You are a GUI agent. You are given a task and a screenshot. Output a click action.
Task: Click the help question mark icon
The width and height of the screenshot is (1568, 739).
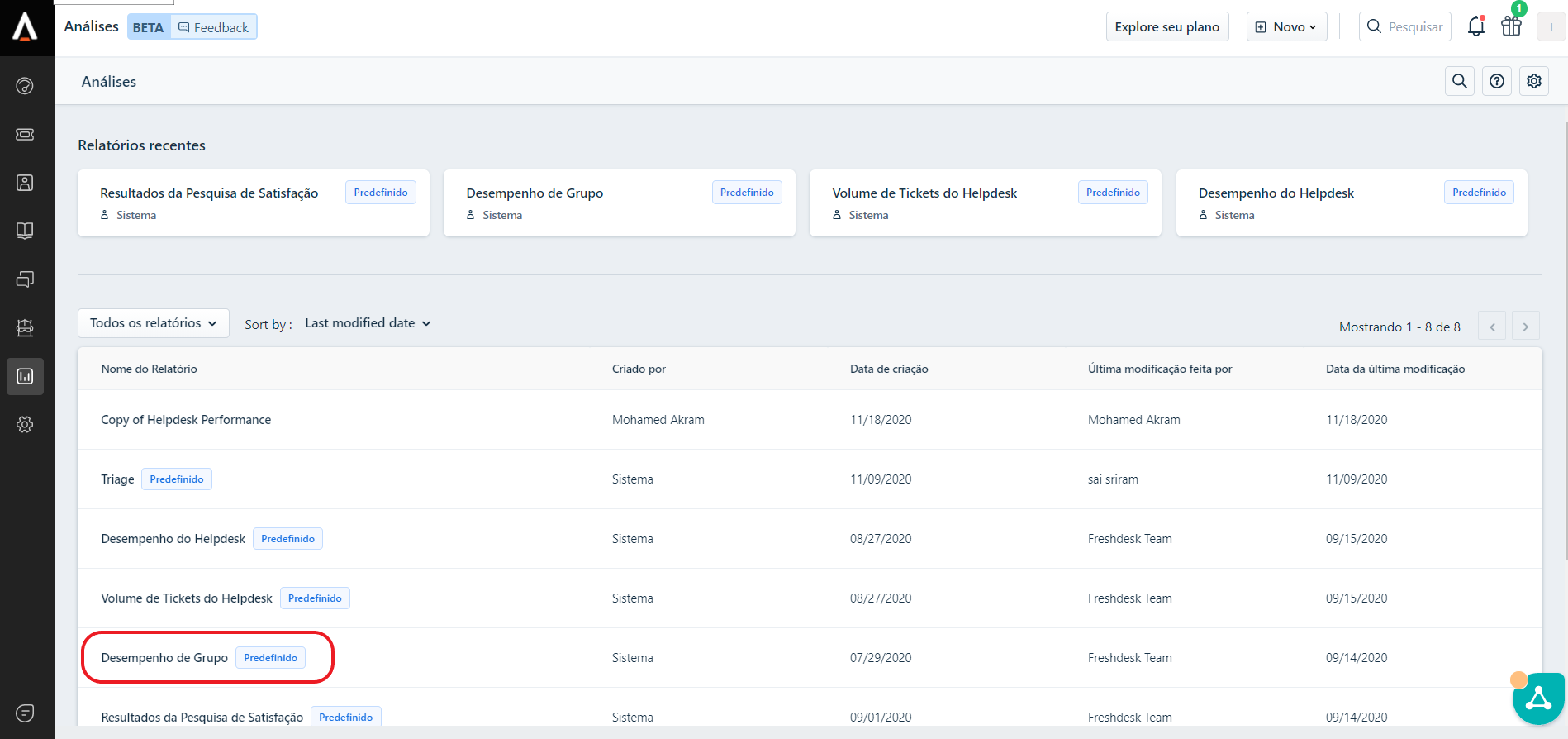coord(1496,81)
